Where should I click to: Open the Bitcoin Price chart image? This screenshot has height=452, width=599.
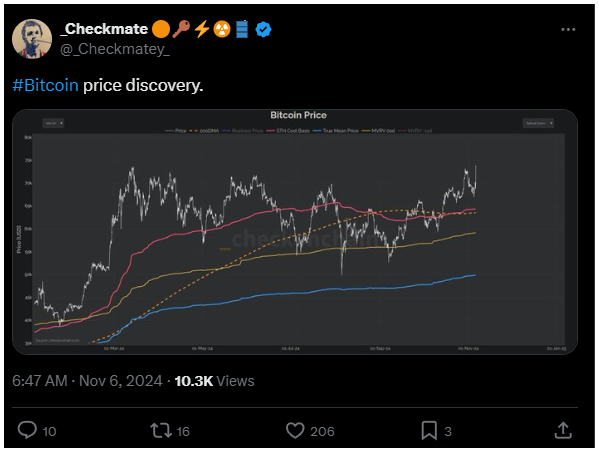[x=295, y=232]
